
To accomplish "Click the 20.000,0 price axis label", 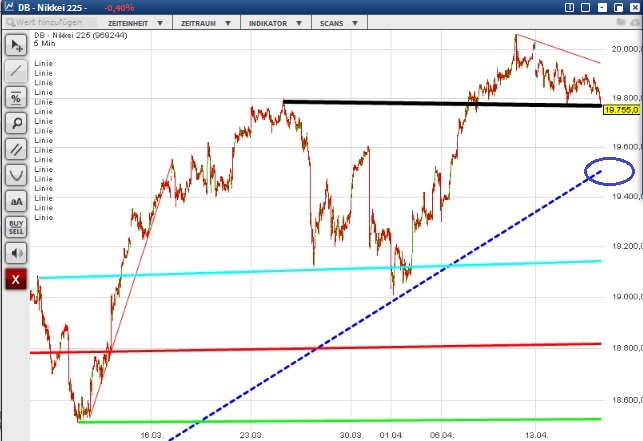I will click(x=626, y=49).
